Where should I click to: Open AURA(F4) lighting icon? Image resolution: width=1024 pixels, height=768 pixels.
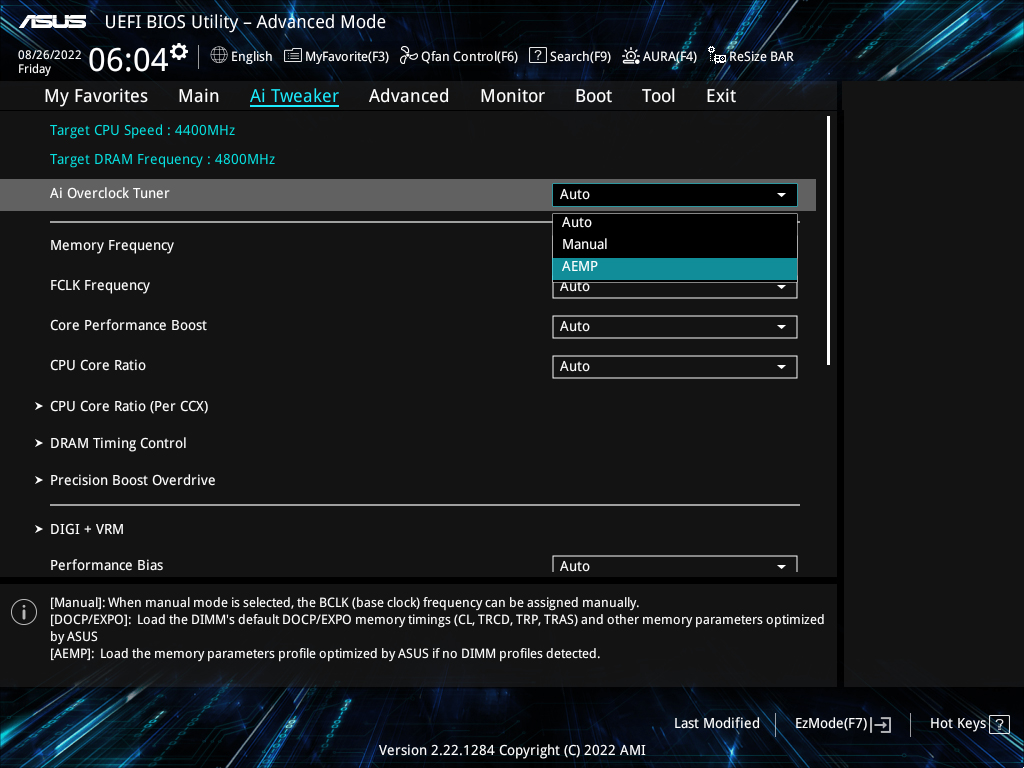tap(631, 56)
